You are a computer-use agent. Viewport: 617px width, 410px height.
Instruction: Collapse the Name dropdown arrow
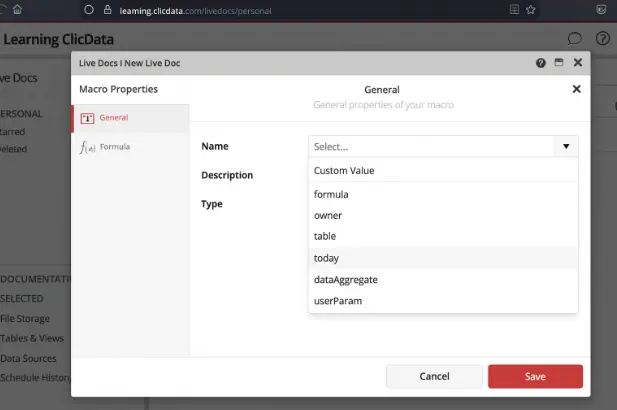coord(566,146)
